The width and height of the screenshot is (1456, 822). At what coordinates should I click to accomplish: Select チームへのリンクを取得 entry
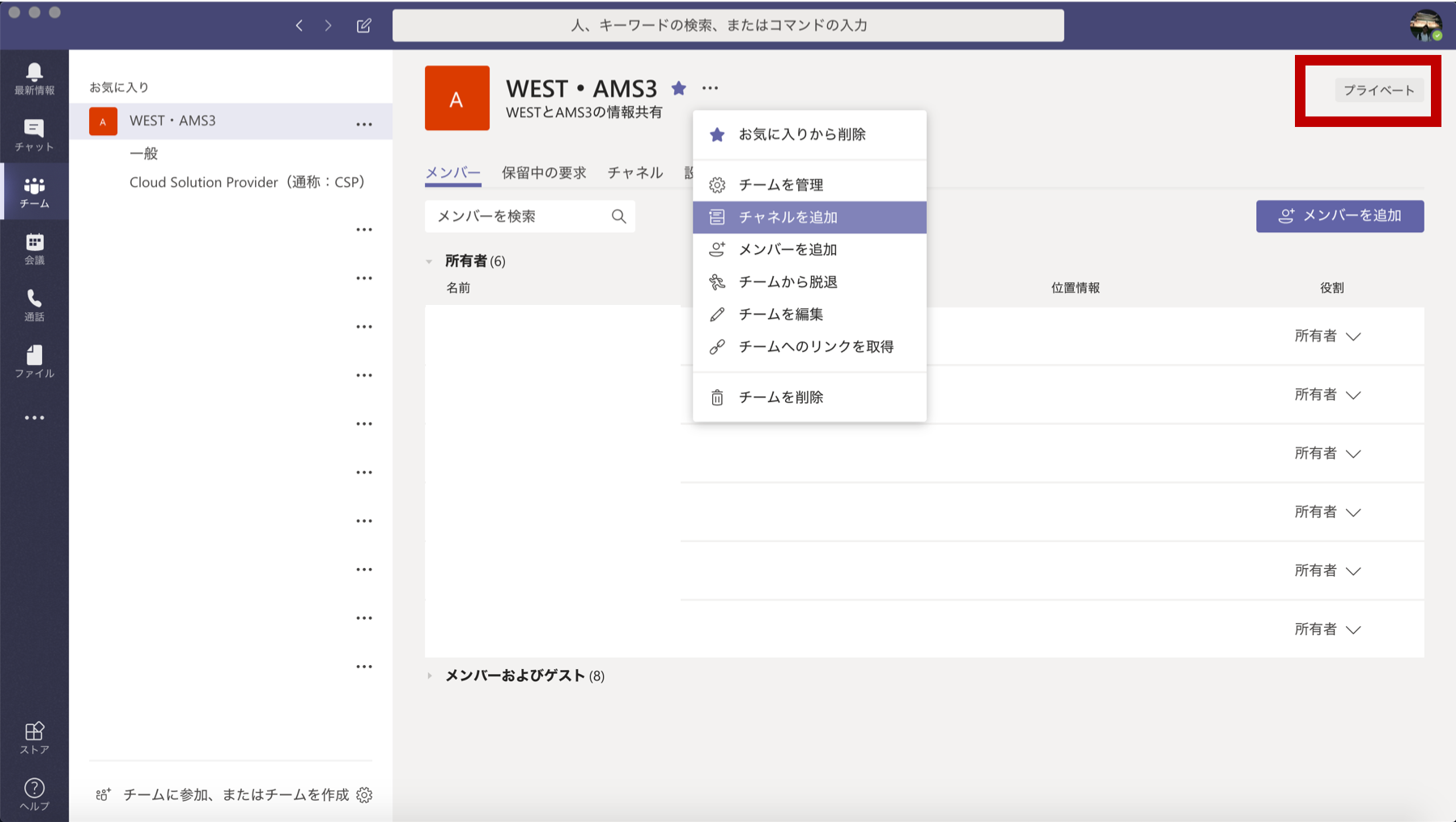[x=809, y=346]
